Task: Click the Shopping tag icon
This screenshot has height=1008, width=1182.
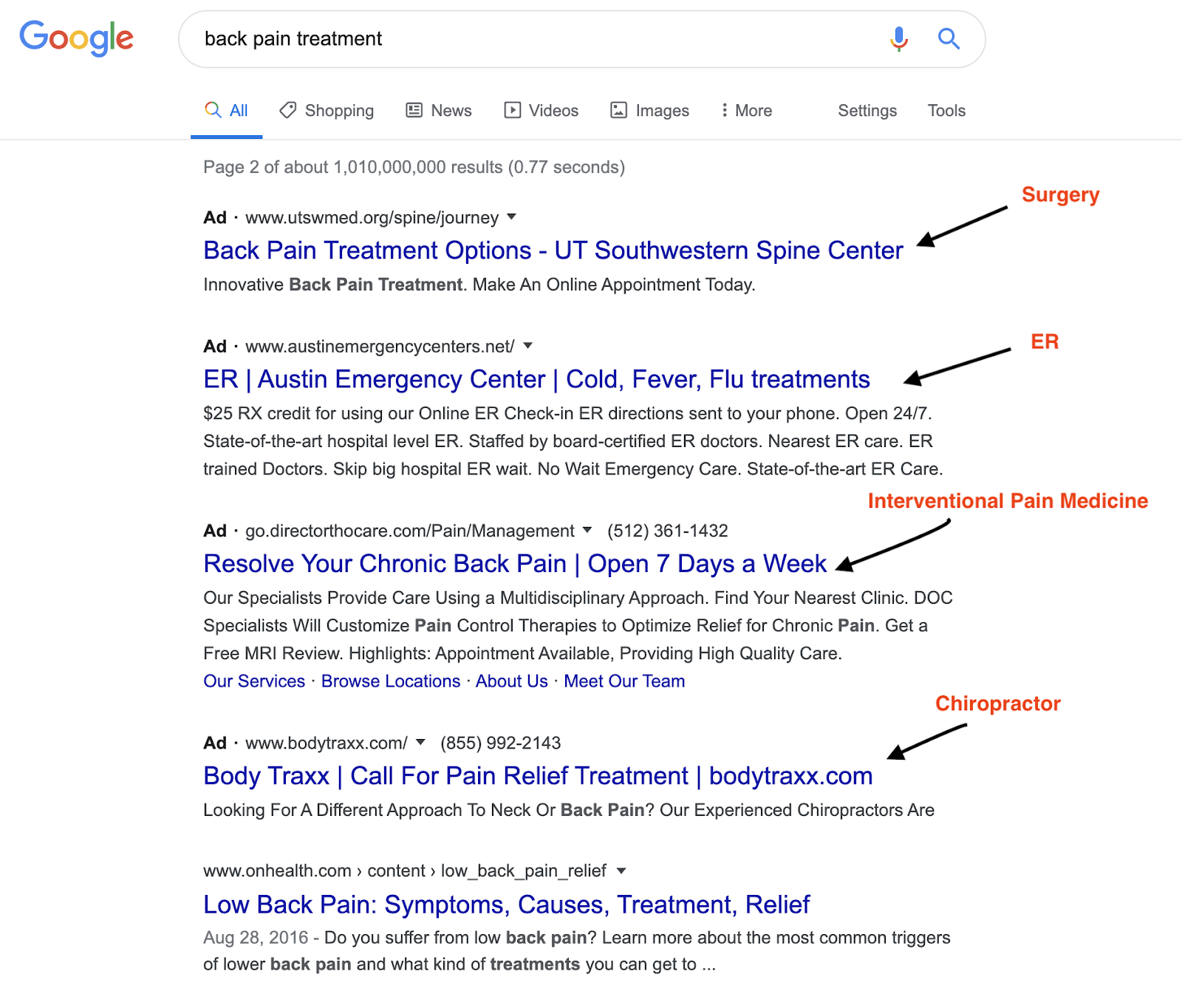Action: click(x=287, y=110)
